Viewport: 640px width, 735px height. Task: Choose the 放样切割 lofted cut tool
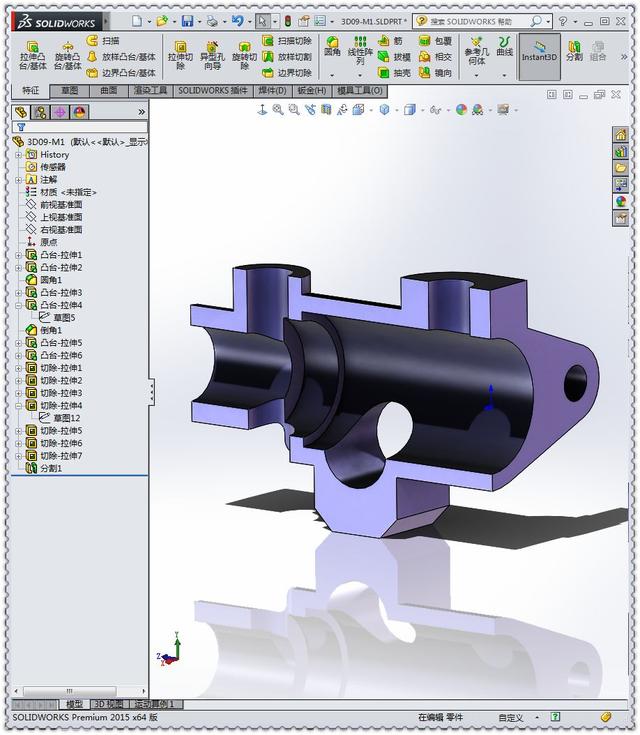click(x=287, y=57)
